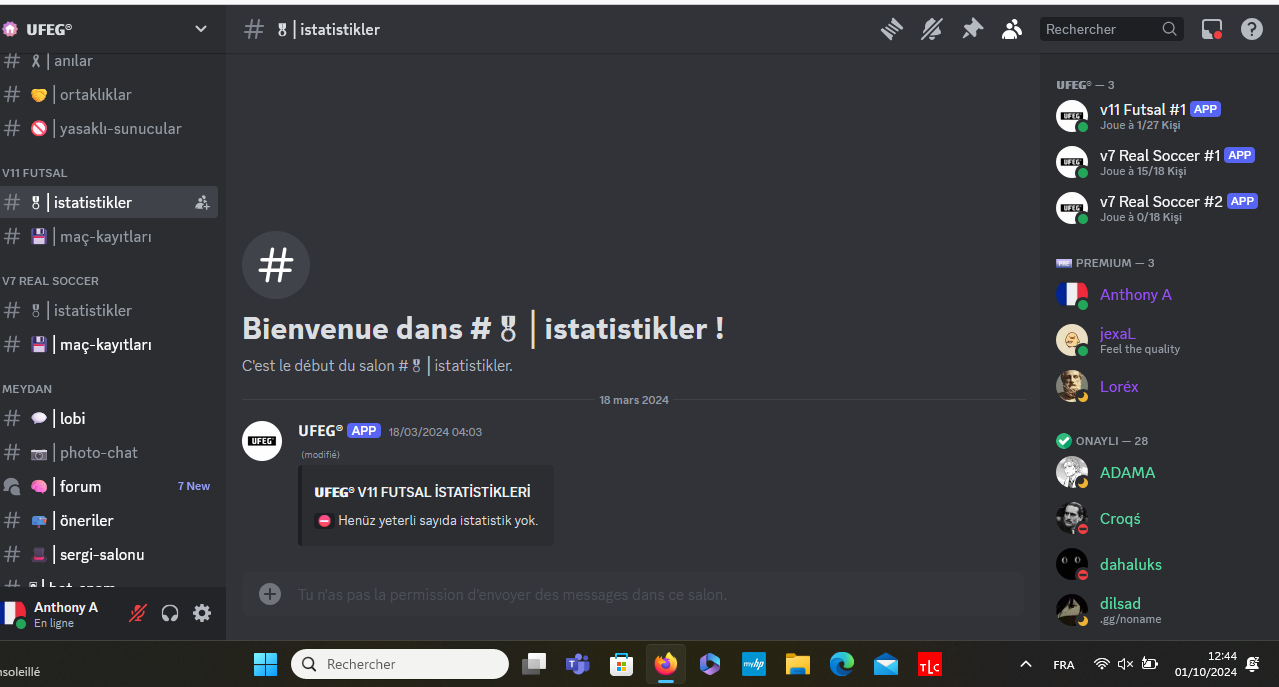Select member Croqś

1156,519
